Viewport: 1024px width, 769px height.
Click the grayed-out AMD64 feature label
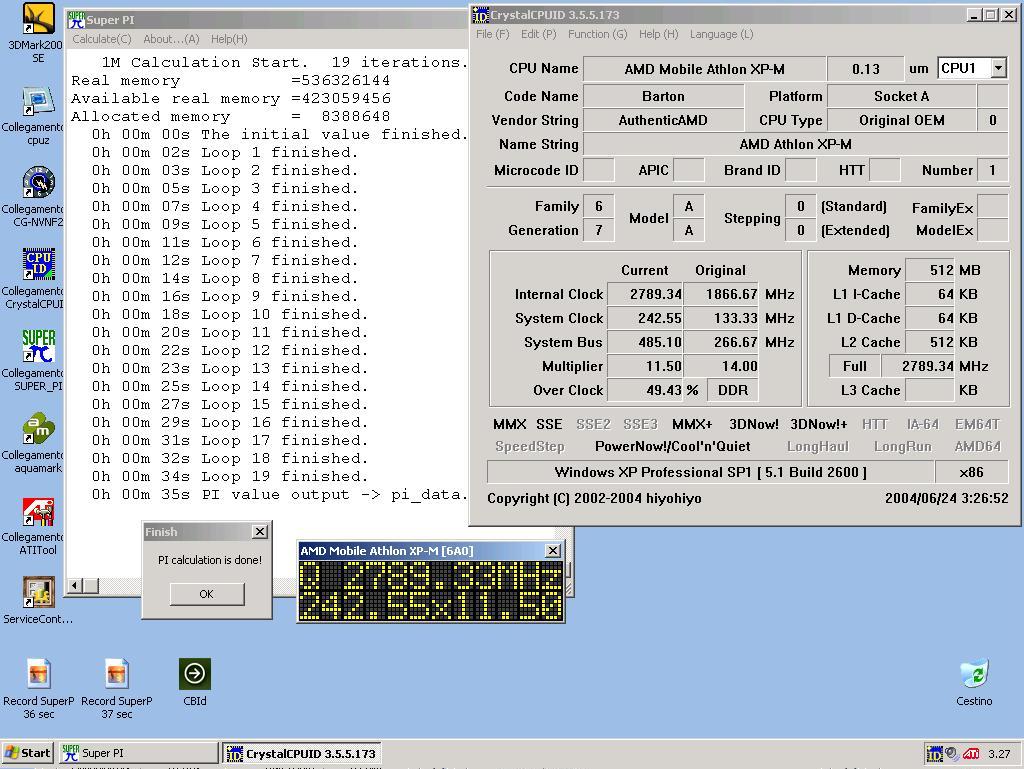coord(977,447)
